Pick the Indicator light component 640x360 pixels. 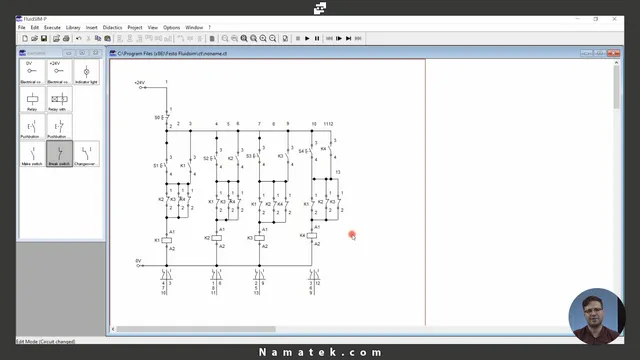(x=86, y=72)
